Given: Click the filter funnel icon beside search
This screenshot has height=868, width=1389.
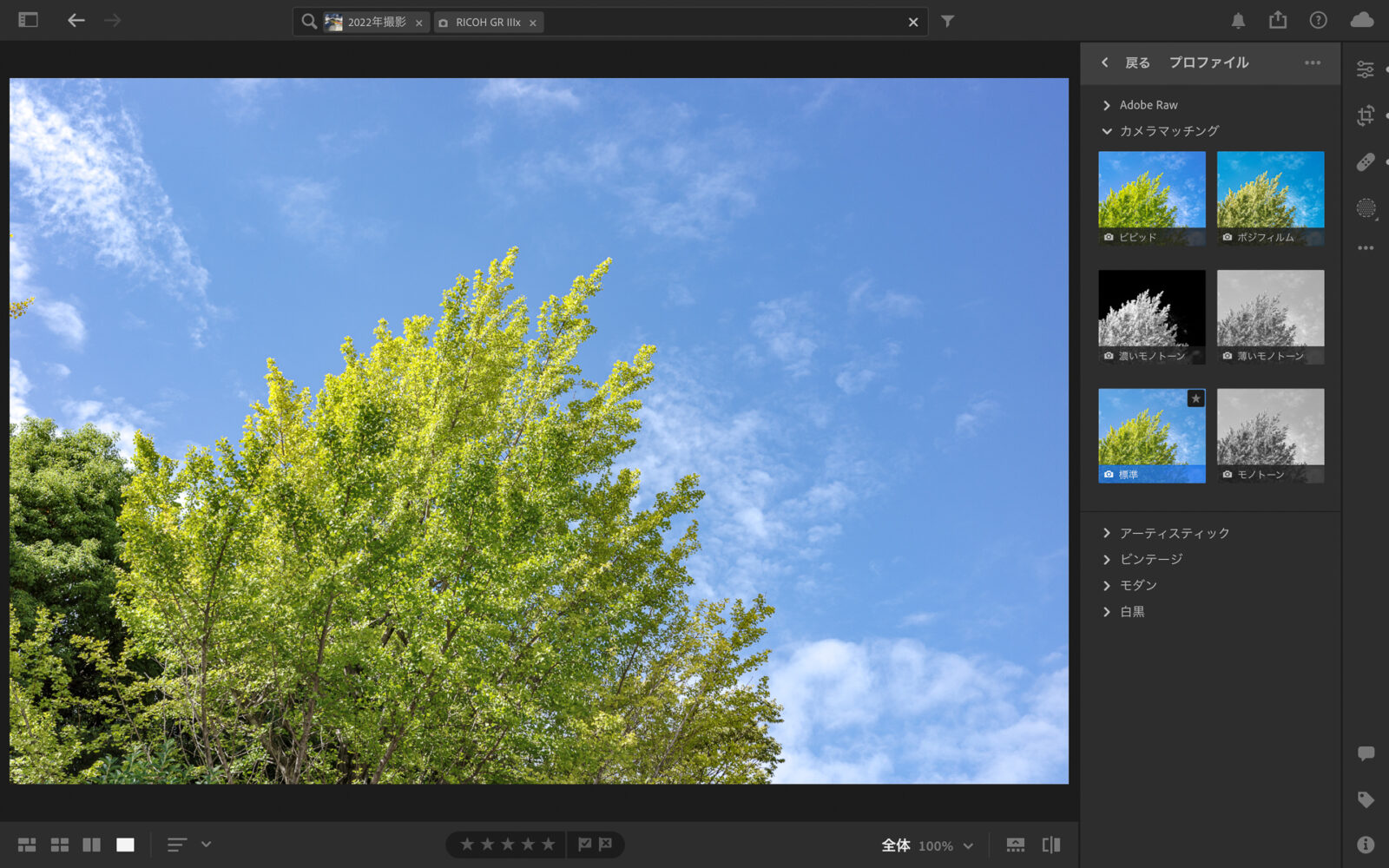Looking at the screenshot, I should coord(947,21).
